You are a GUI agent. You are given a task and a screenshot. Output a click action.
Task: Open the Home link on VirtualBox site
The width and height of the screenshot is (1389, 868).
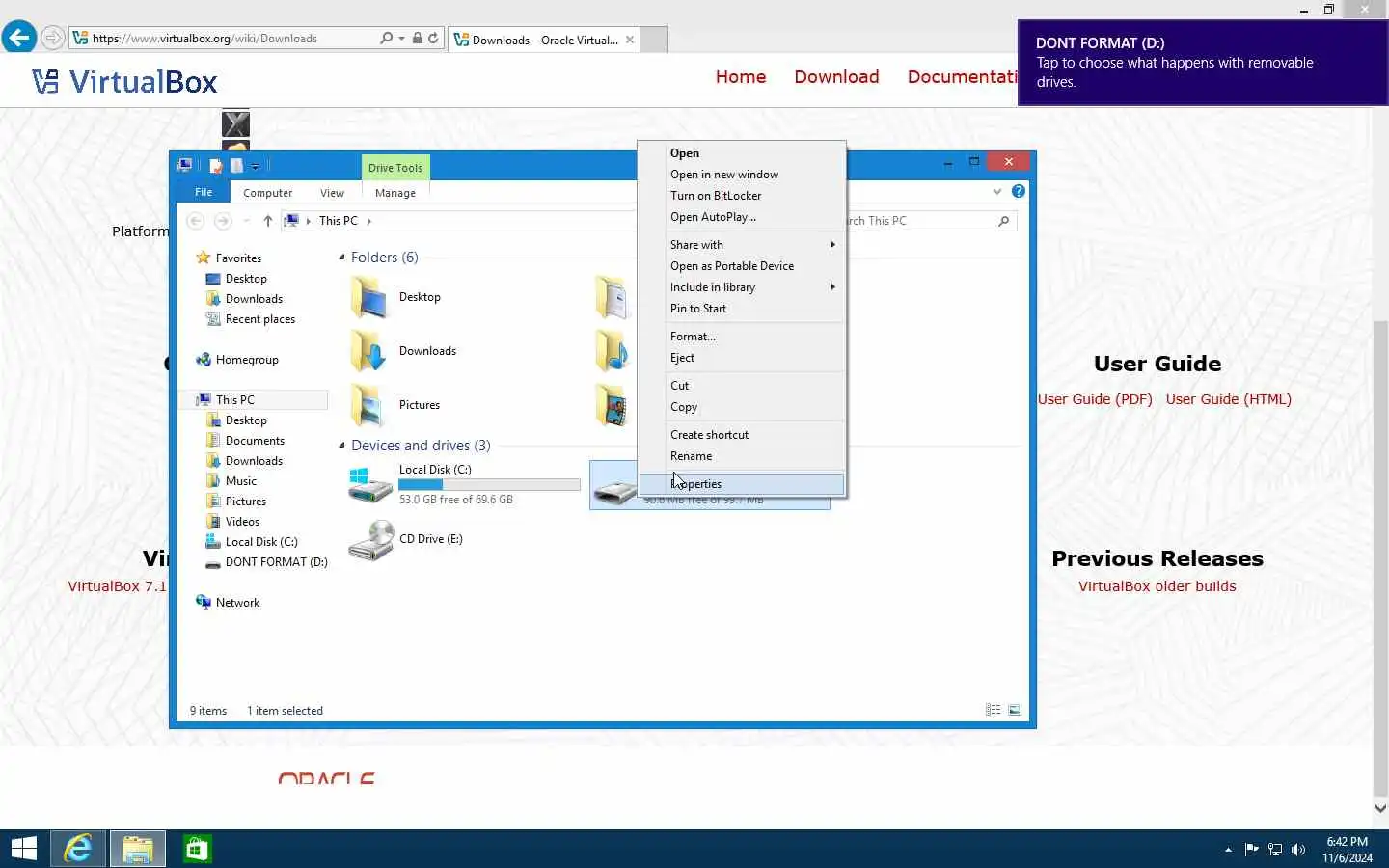pos(741,77)
